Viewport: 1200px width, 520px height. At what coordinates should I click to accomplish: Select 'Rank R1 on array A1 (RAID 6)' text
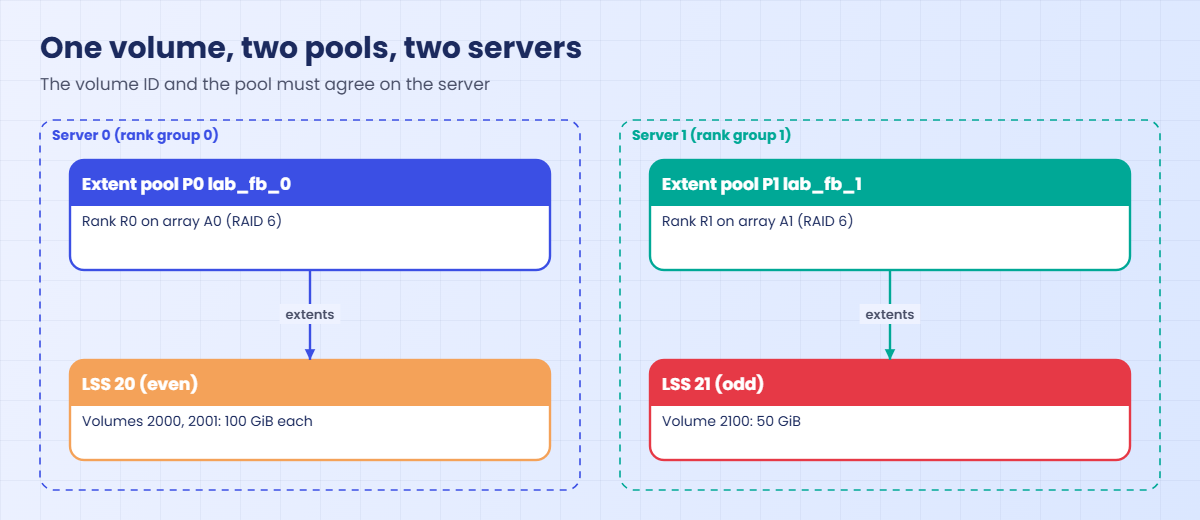758,221
